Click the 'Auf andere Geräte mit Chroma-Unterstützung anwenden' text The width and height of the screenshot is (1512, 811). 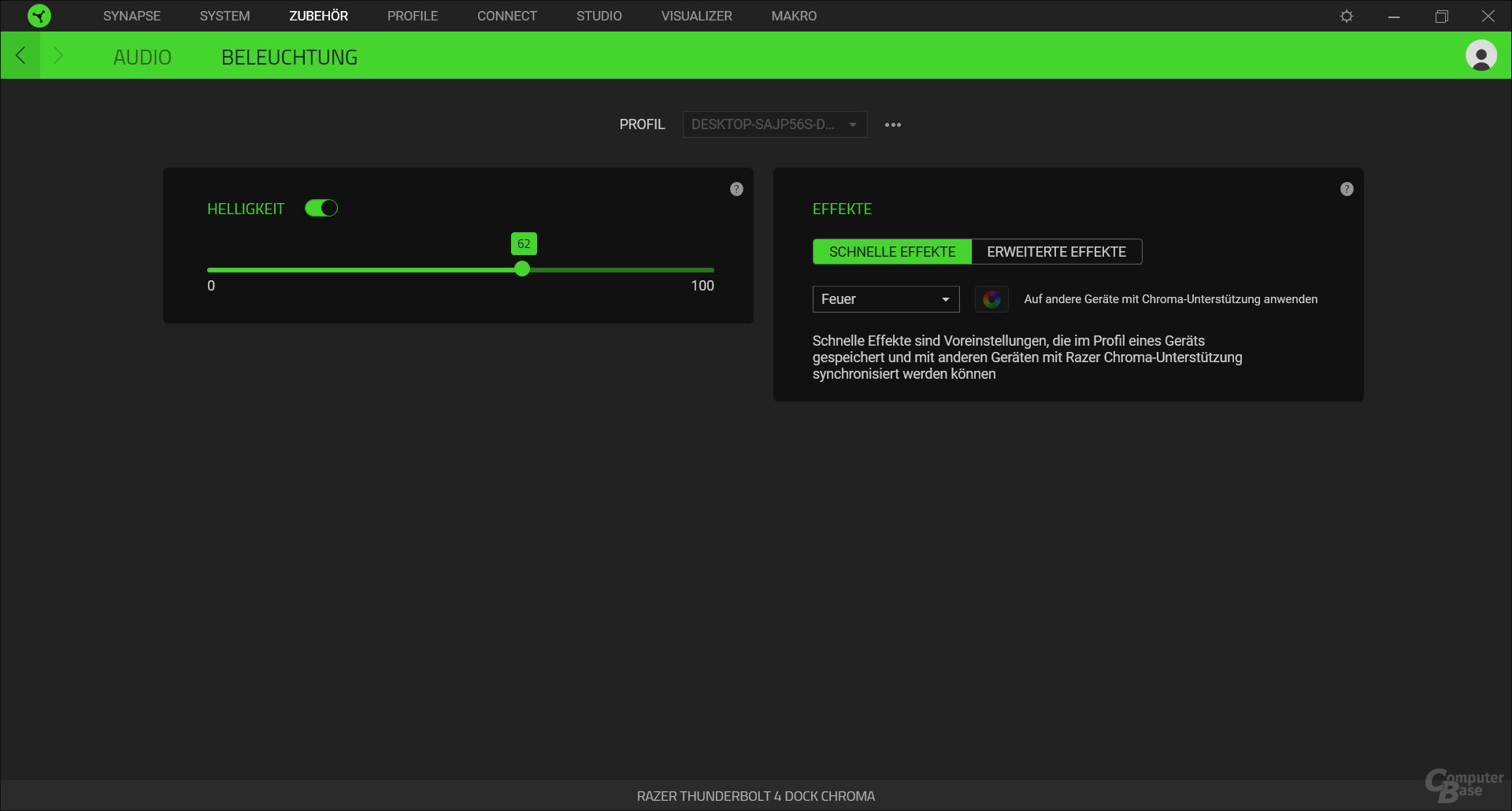(1170, 299)
